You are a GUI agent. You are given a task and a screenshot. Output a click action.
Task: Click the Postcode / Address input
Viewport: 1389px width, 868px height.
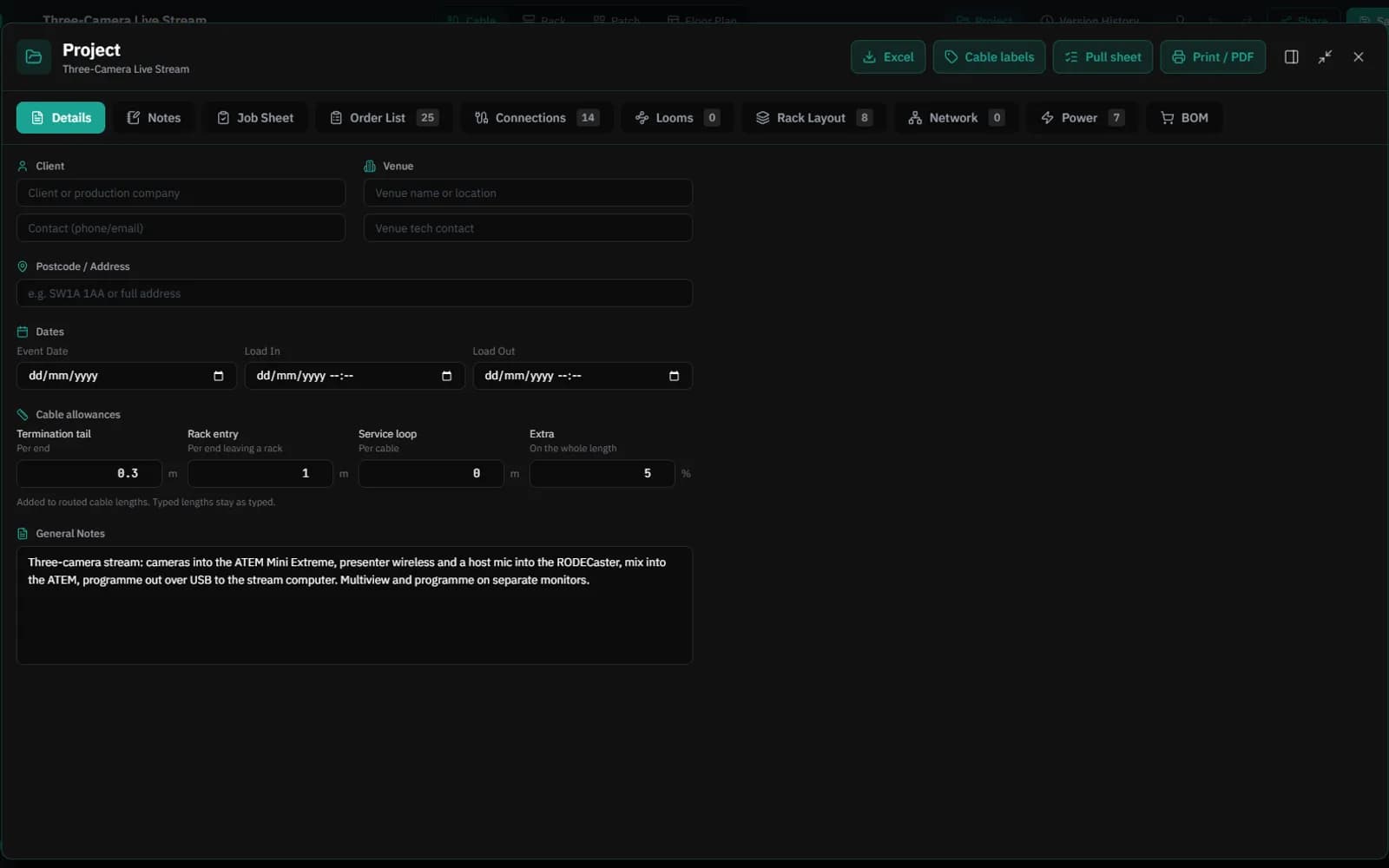pos(354,293)
